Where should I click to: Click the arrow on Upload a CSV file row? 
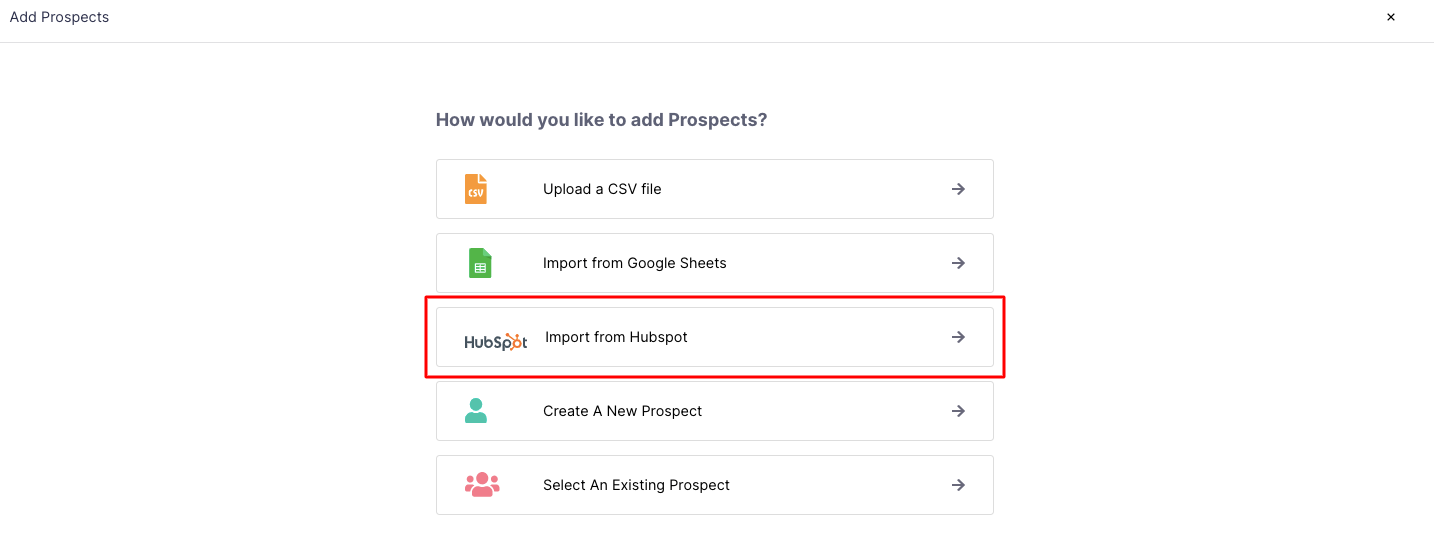coord(958,189)
